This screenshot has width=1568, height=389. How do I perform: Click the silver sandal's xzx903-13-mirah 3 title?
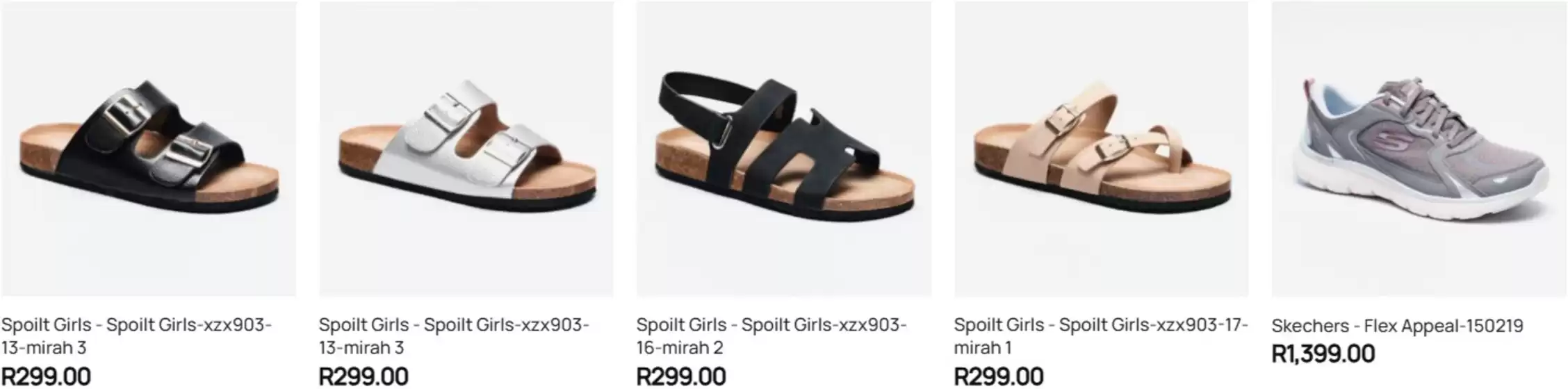pyautogui.click(x=454, y=336)
